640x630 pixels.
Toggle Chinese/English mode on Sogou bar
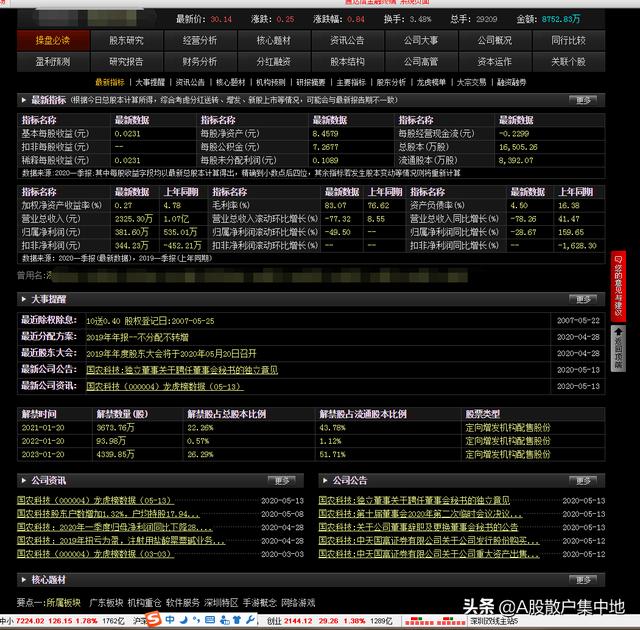click(x=170, y=620)
